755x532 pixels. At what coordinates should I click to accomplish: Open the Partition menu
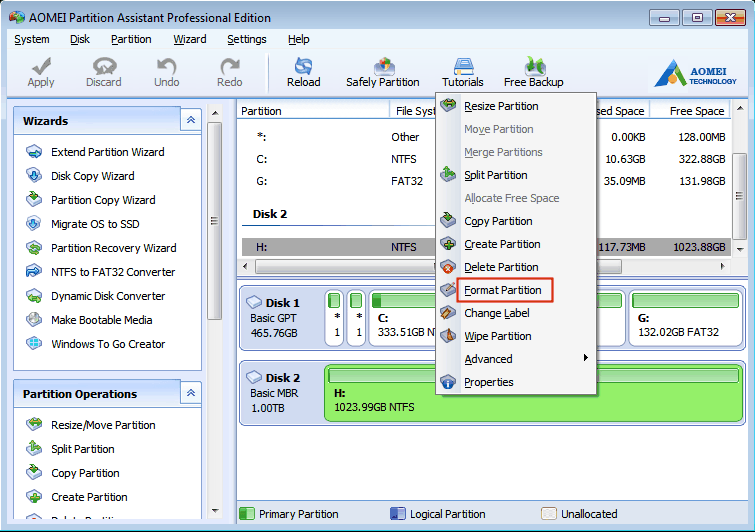(131, 39)
